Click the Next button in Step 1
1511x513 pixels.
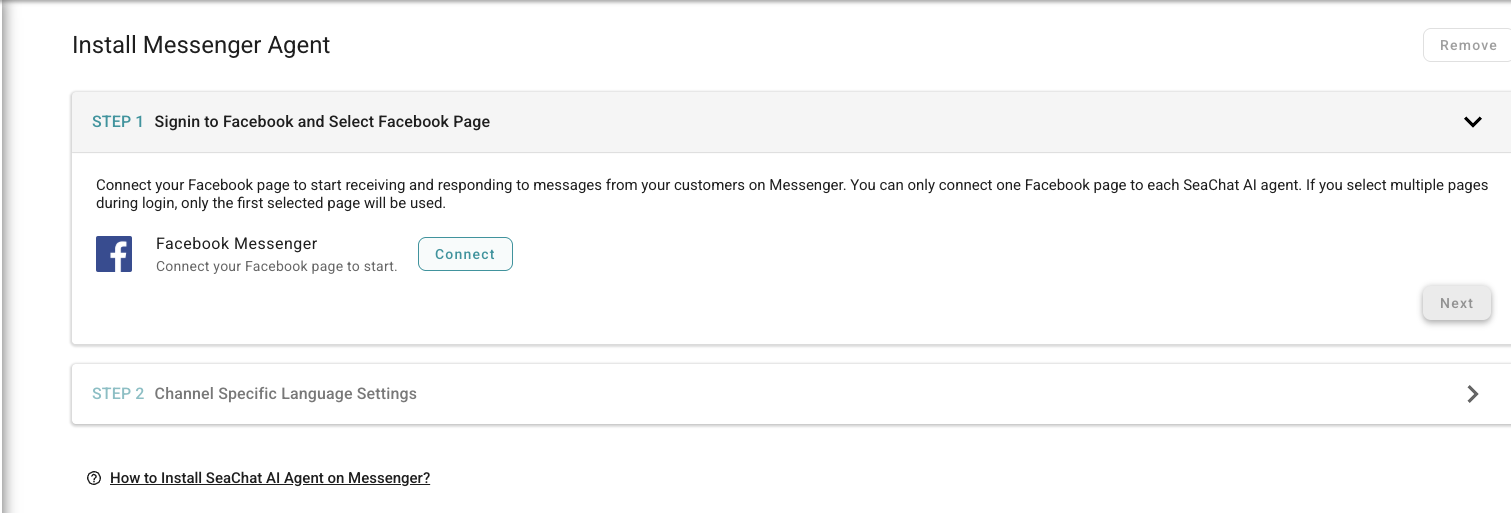tap(1456, 303)
